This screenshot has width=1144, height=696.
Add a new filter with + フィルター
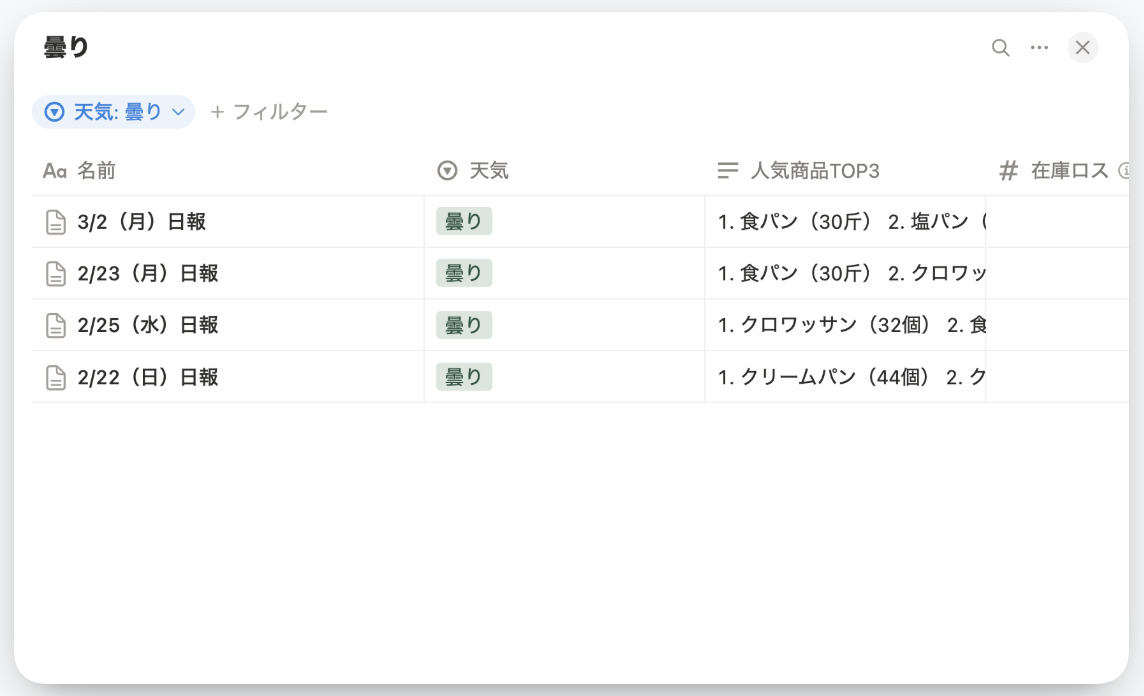tap(270, 111)
